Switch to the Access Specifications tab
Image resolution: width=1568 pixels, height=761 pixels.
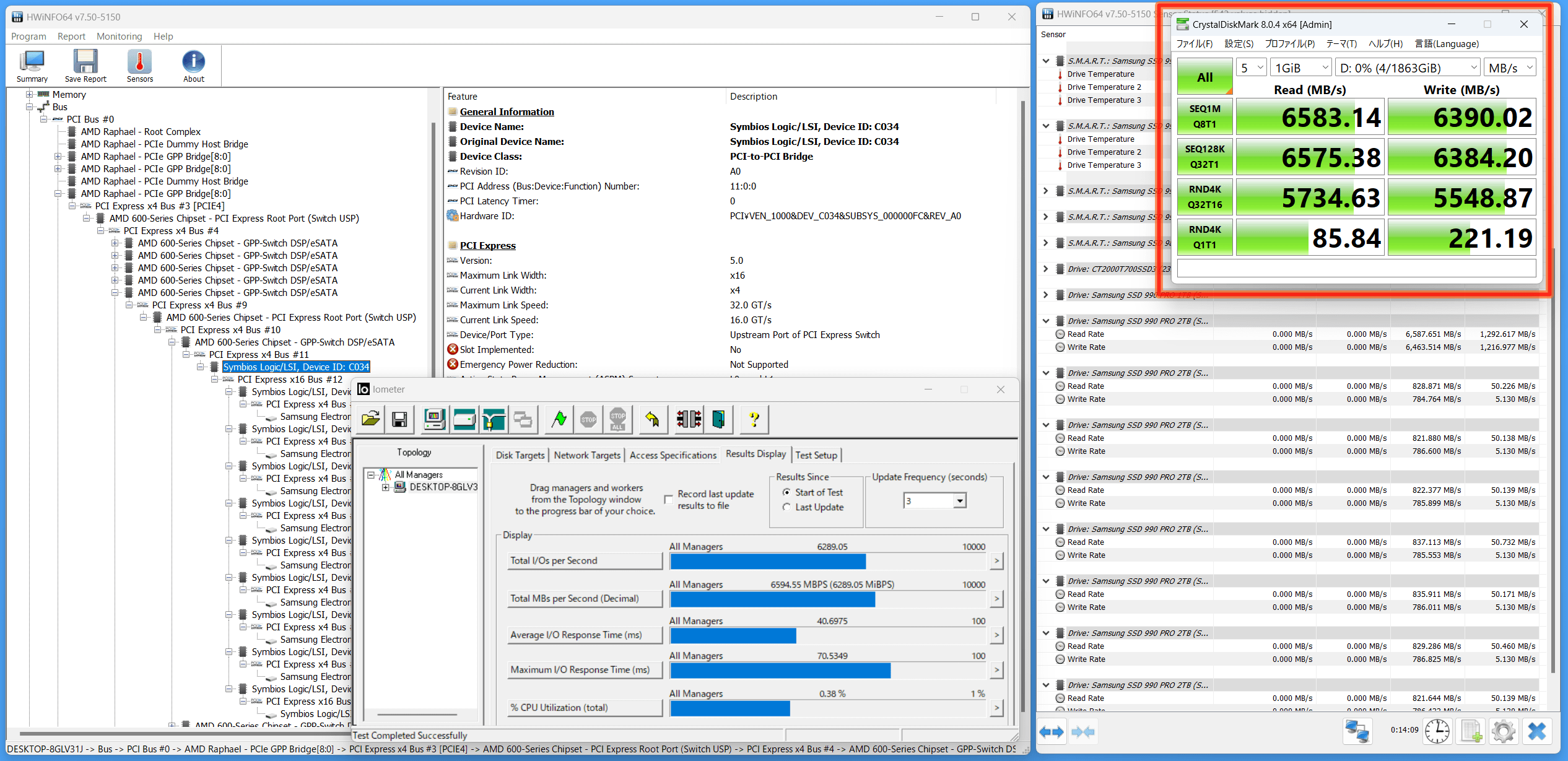click(x=673, y=455)
